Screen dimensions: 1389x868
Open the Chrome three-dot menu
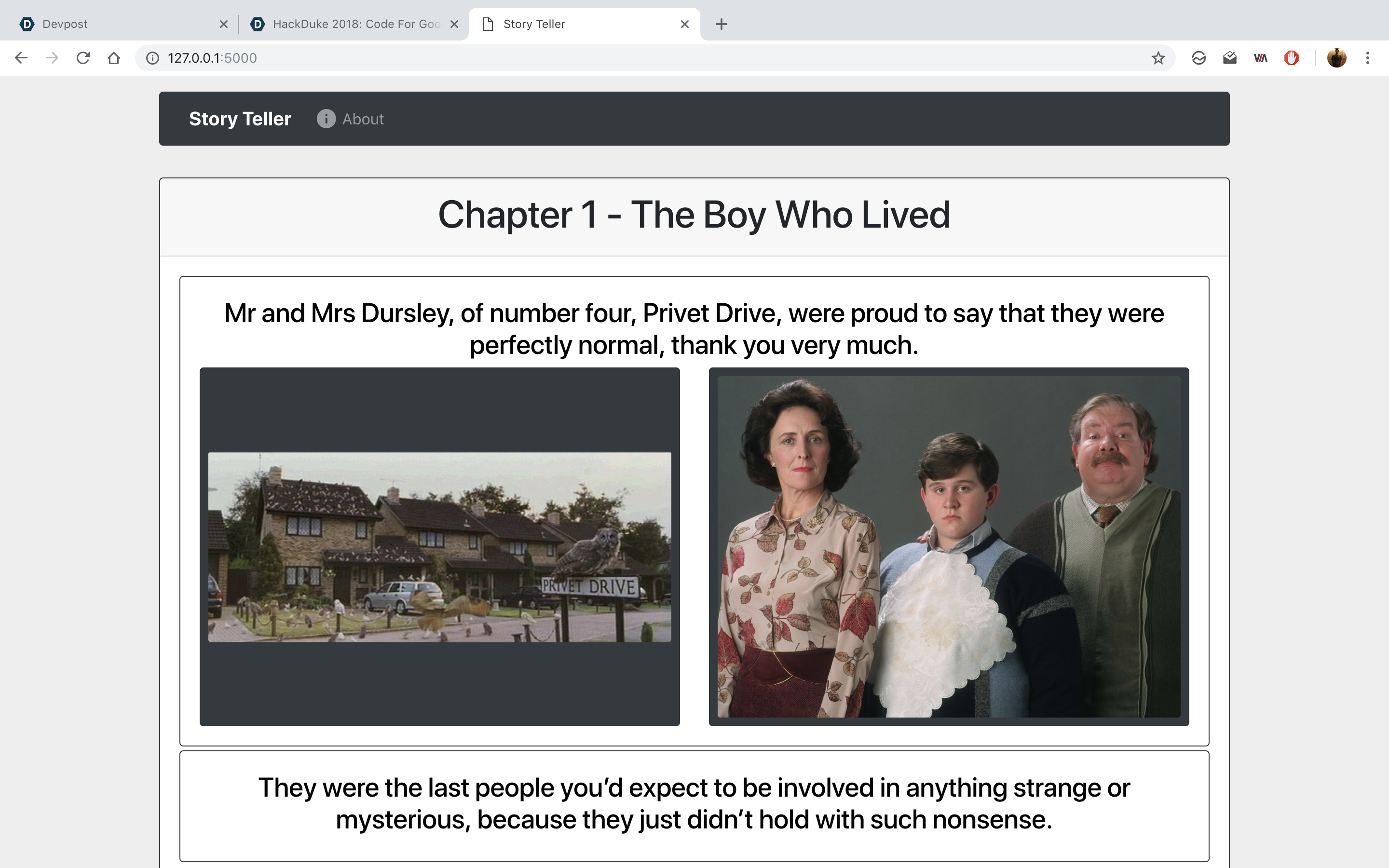1368,58
